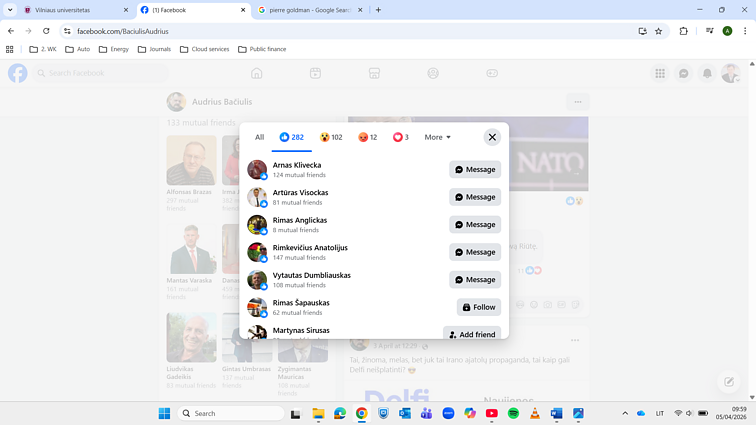This screenshot has height=425, width=756.
Task: Open Chrome three-dot menu
Action: [x=745, y=31]
